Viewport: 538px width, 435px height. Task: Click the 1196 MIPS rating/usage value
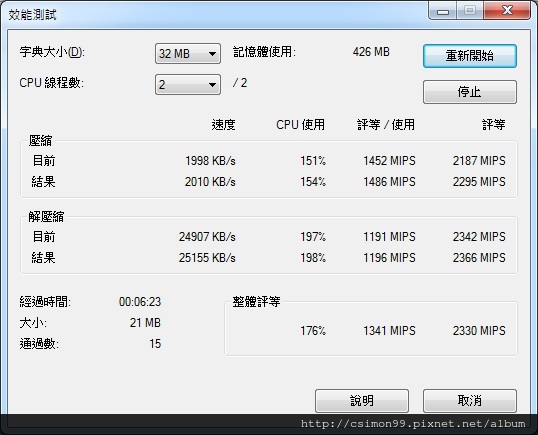(x=389, y=258)
